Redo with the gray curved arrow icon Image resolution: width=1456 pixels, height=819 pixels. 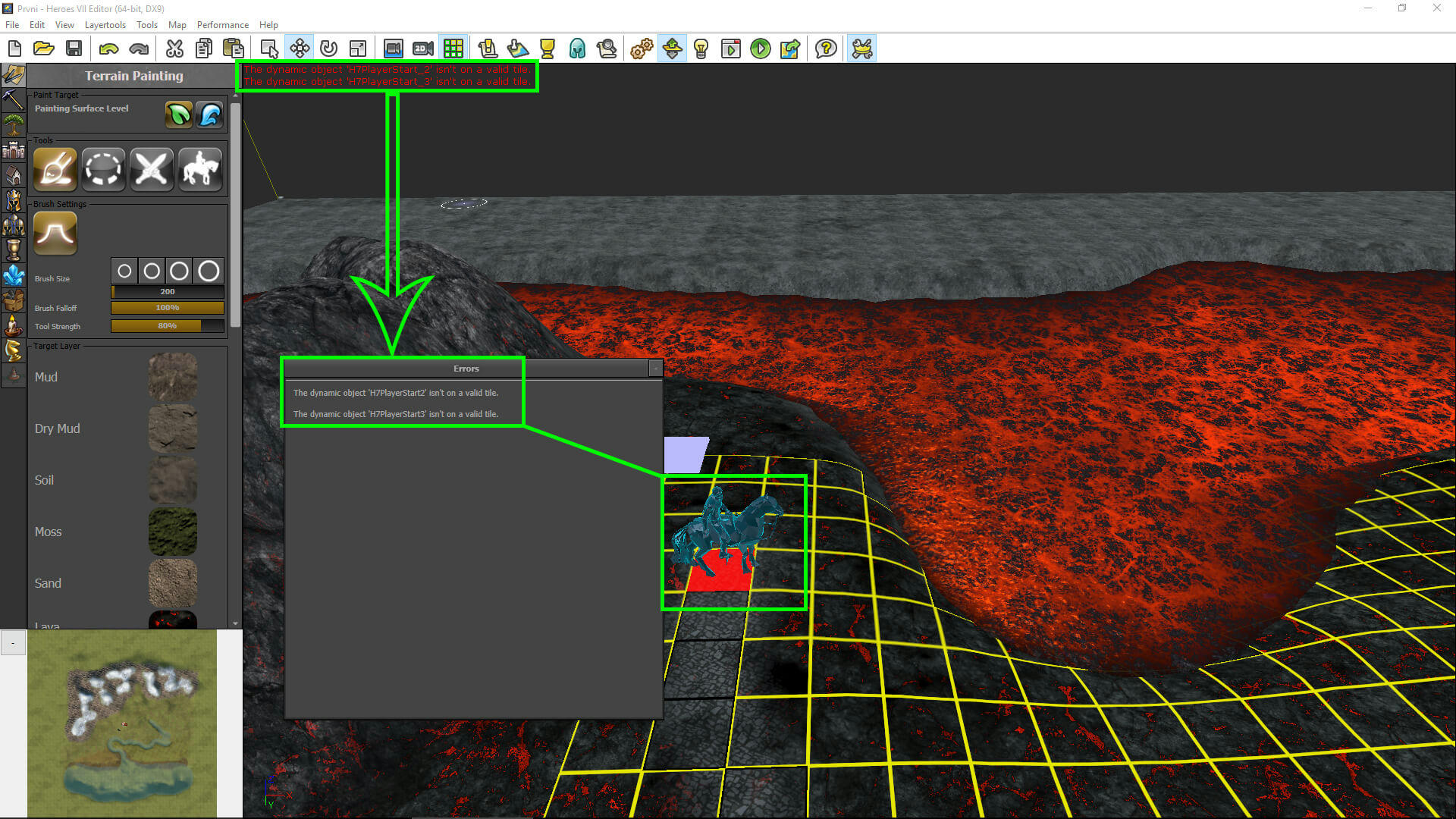pyautogui.click(x=139, y=49)
